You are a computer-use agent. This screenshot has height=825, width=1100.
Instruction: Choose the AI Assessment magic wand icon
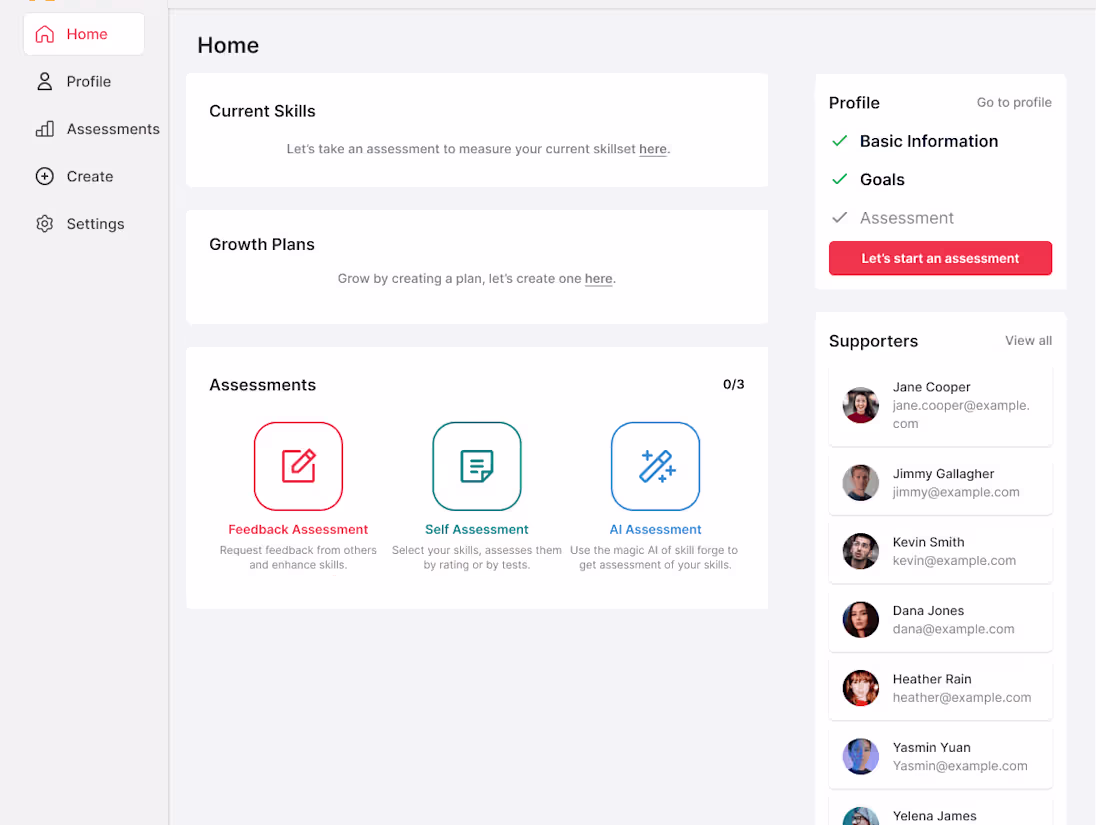[655, 466]
